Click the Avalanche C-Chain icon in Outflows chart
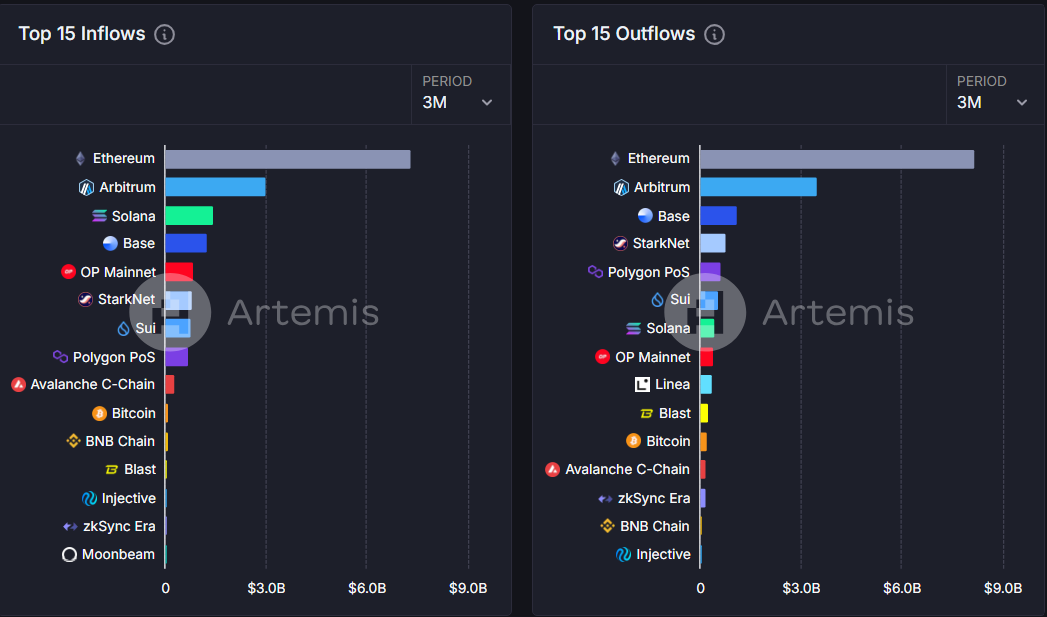 click(x=552, y=469)
